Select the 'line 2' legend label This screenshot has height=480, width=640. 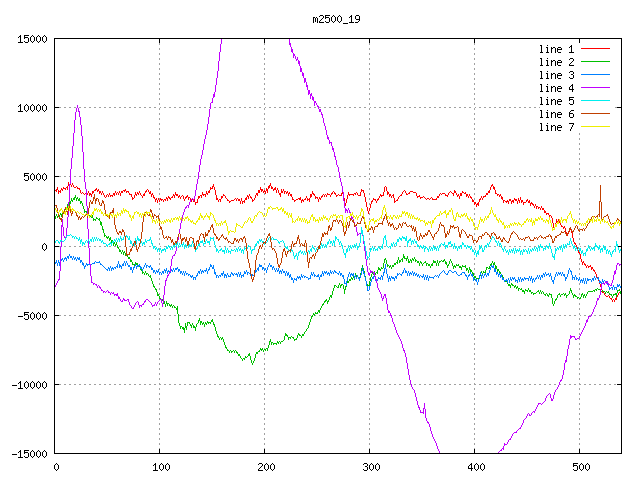[557, 62]
